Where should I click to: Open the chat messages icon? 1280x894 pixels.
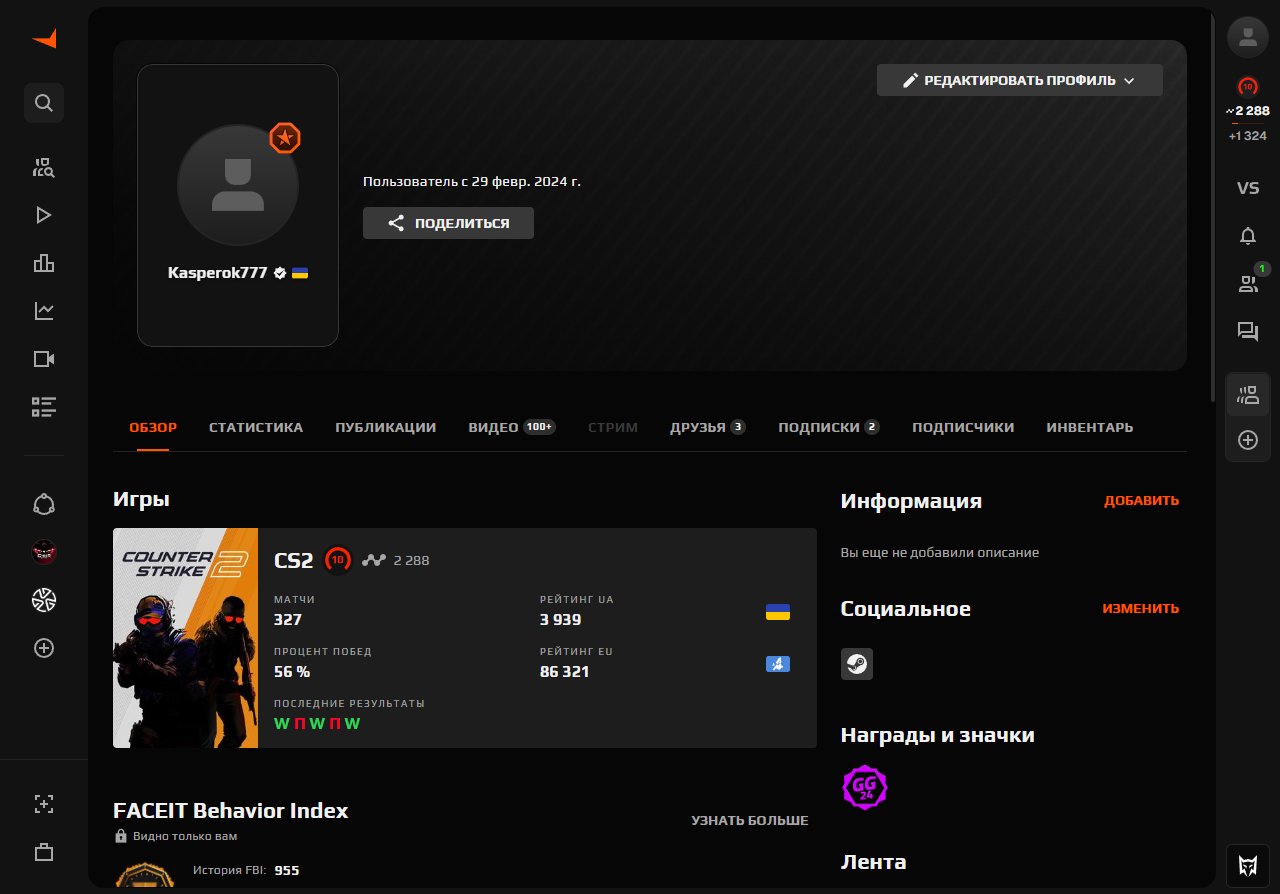click(1248, 332)
